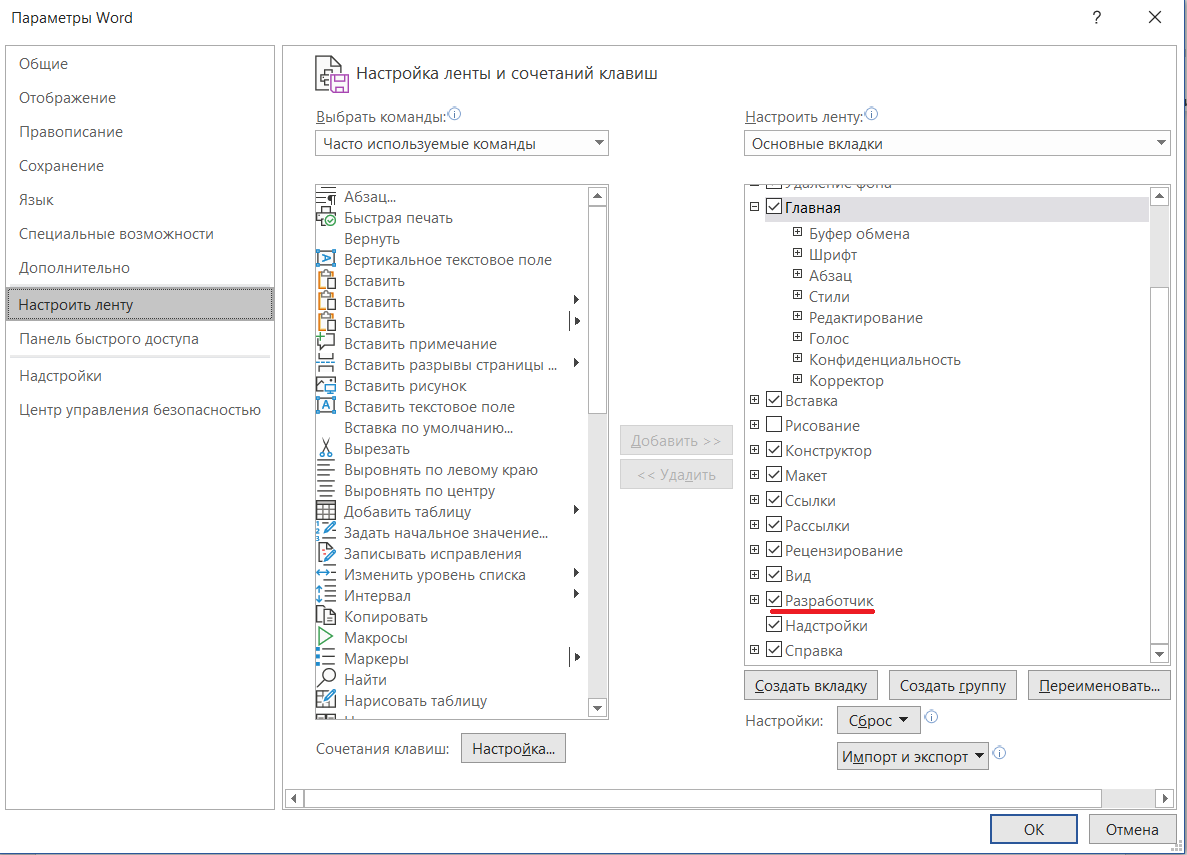Screen dimensions: 1187x855
Task: Toggle the Справка checkbox
Action: (774, 649)
